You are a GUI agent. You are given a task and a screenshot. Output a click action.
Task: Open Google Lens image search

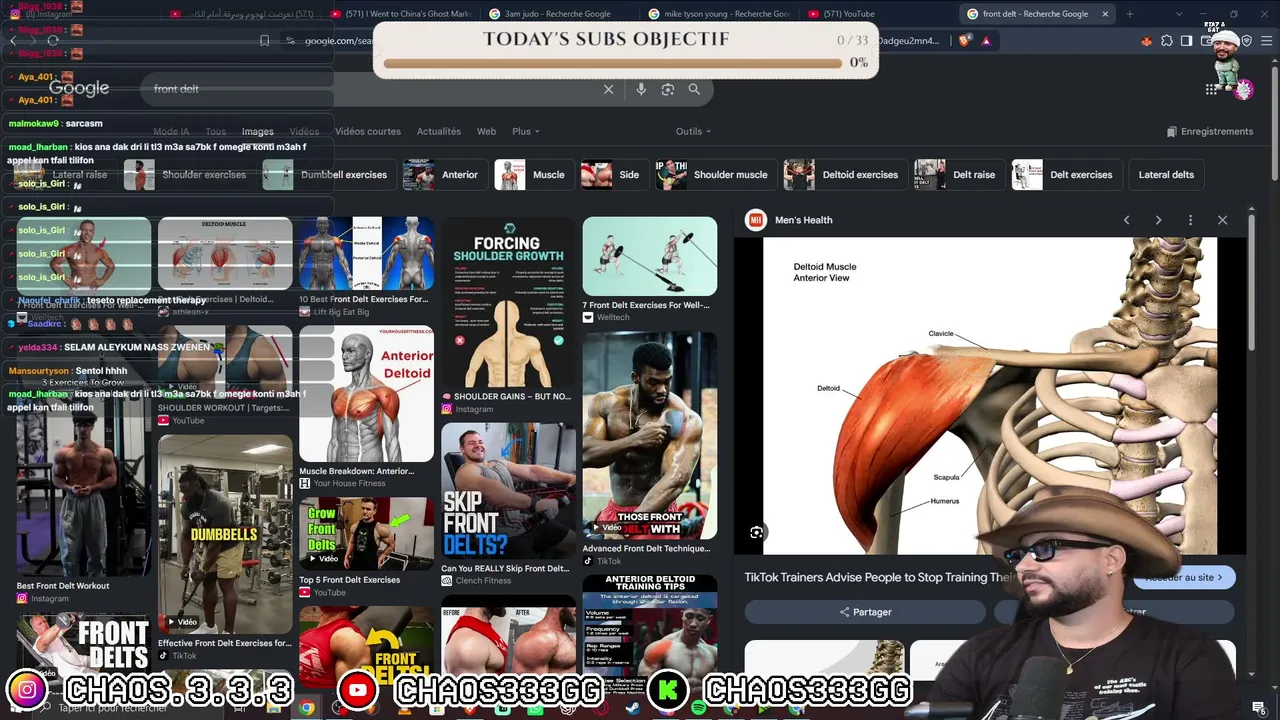pyautogui.click(x=668, y=89)
